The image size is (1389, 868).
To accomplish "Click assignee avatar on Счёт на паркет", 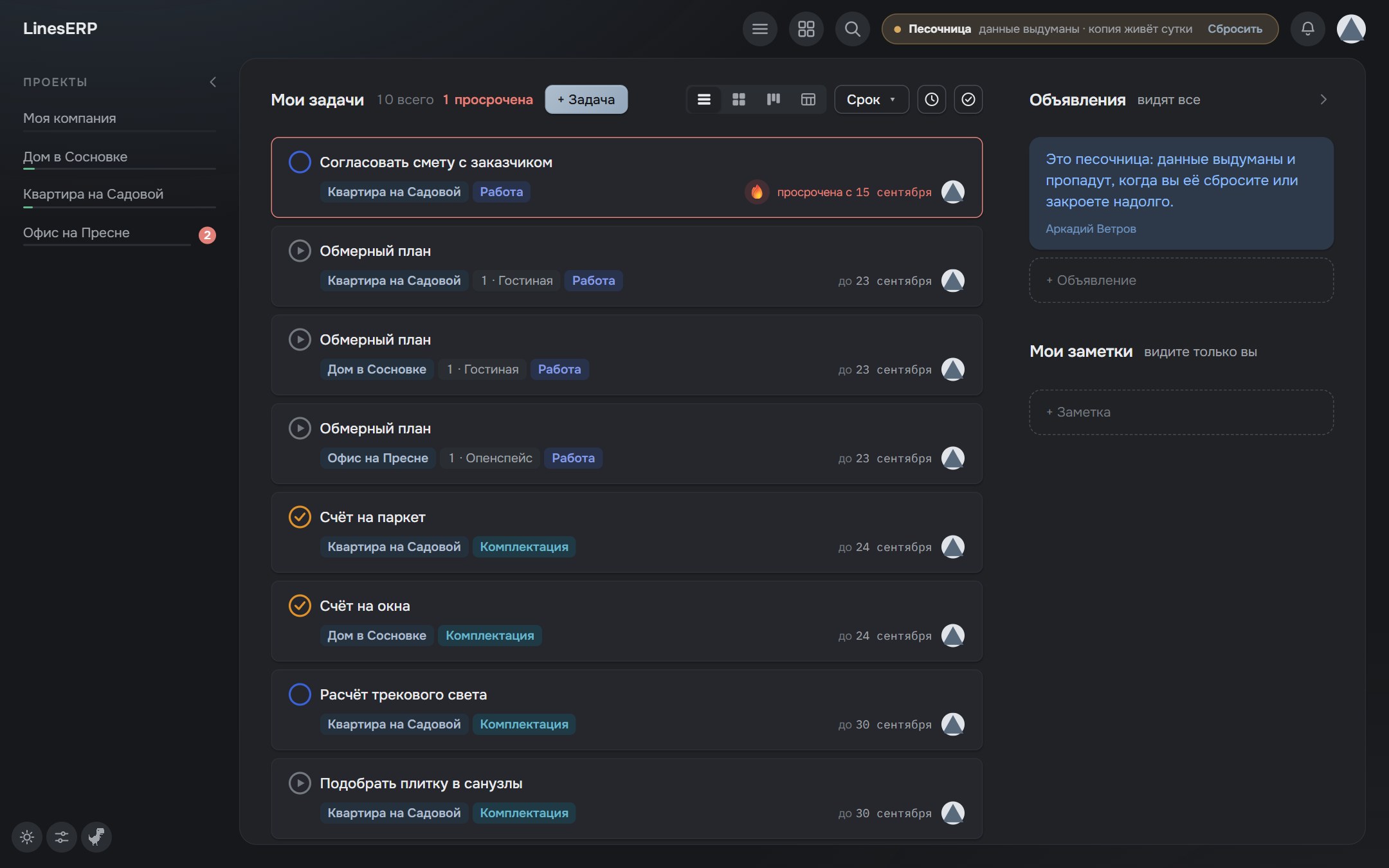I will point(953,547).
